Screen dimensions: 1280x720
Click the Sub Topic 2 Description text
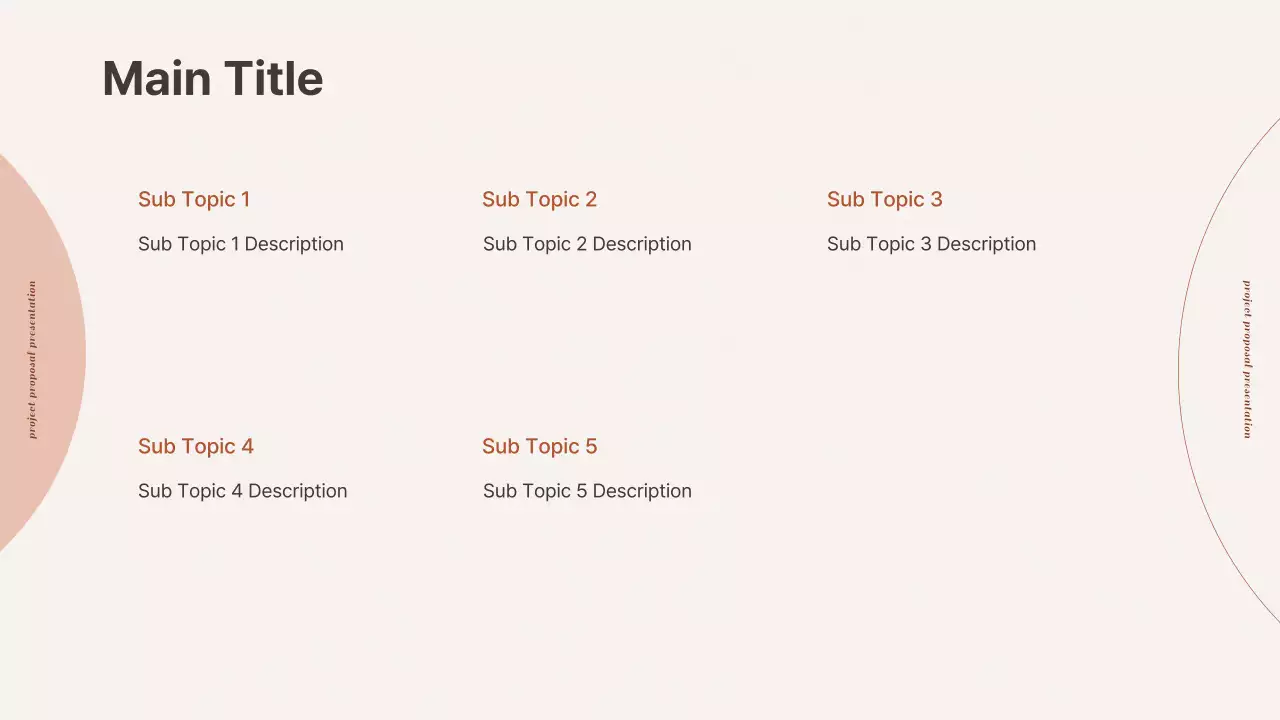pos(587,244)
